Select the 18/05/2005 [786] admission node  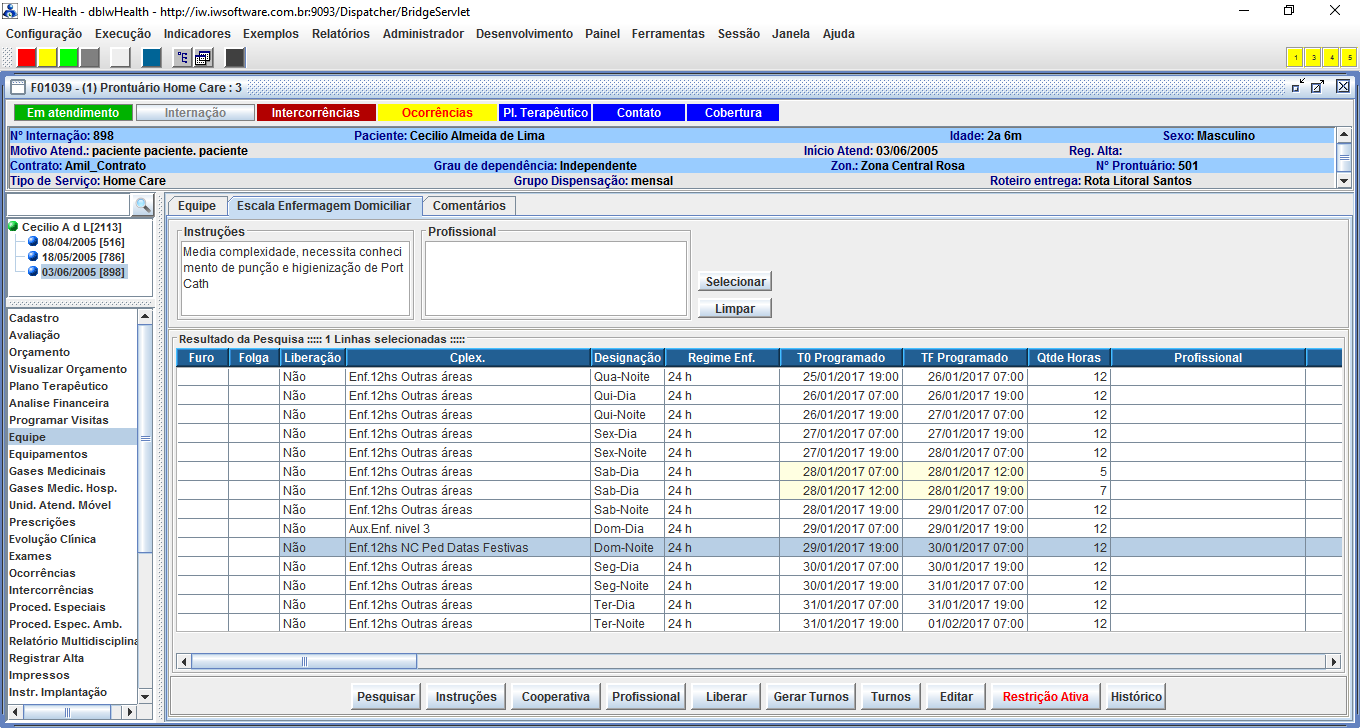(82, 257)
